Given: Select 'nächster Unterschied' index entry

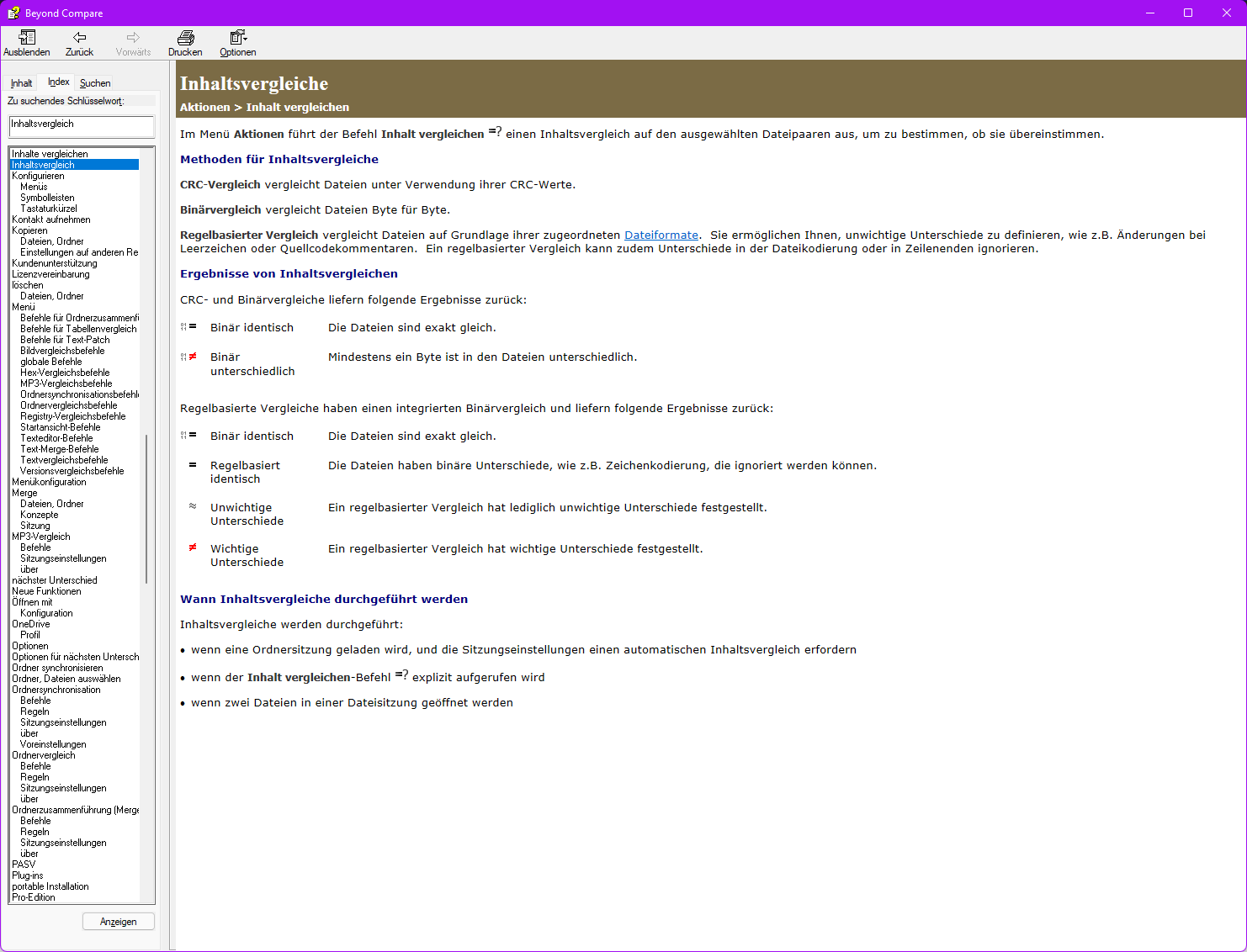Looking at the screenshot, I should (x=55, y=580).
